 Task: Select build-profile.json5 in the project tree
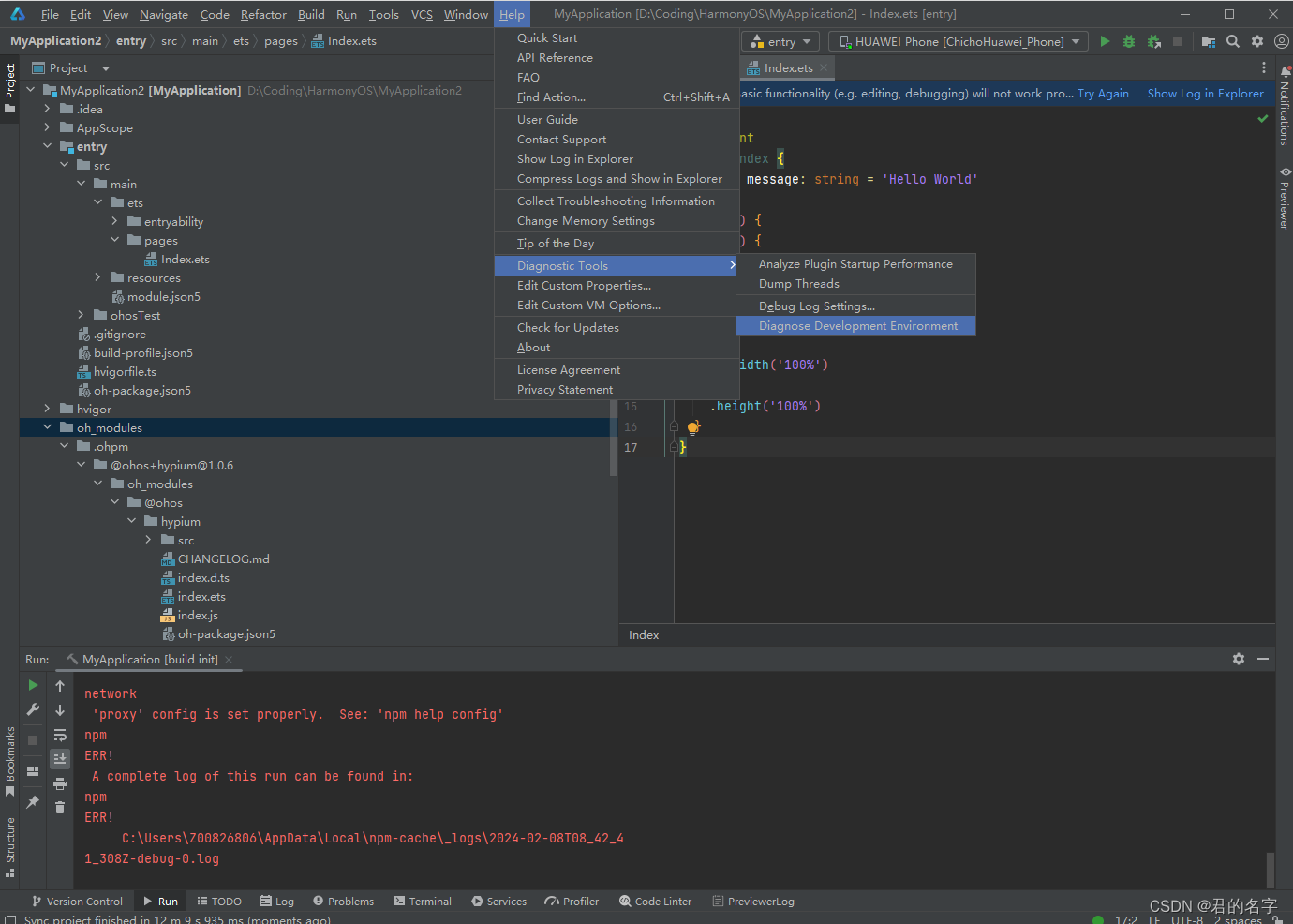142,352
